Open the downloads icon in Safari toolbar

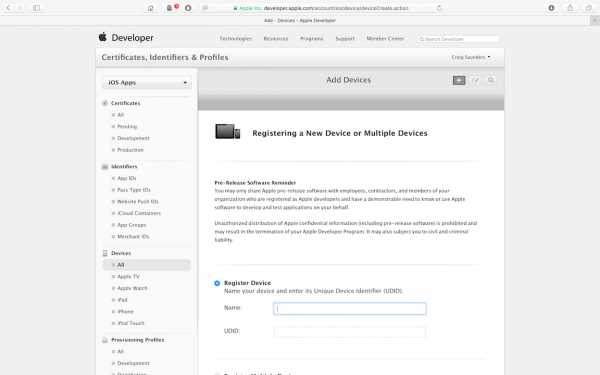pos(551,8)
